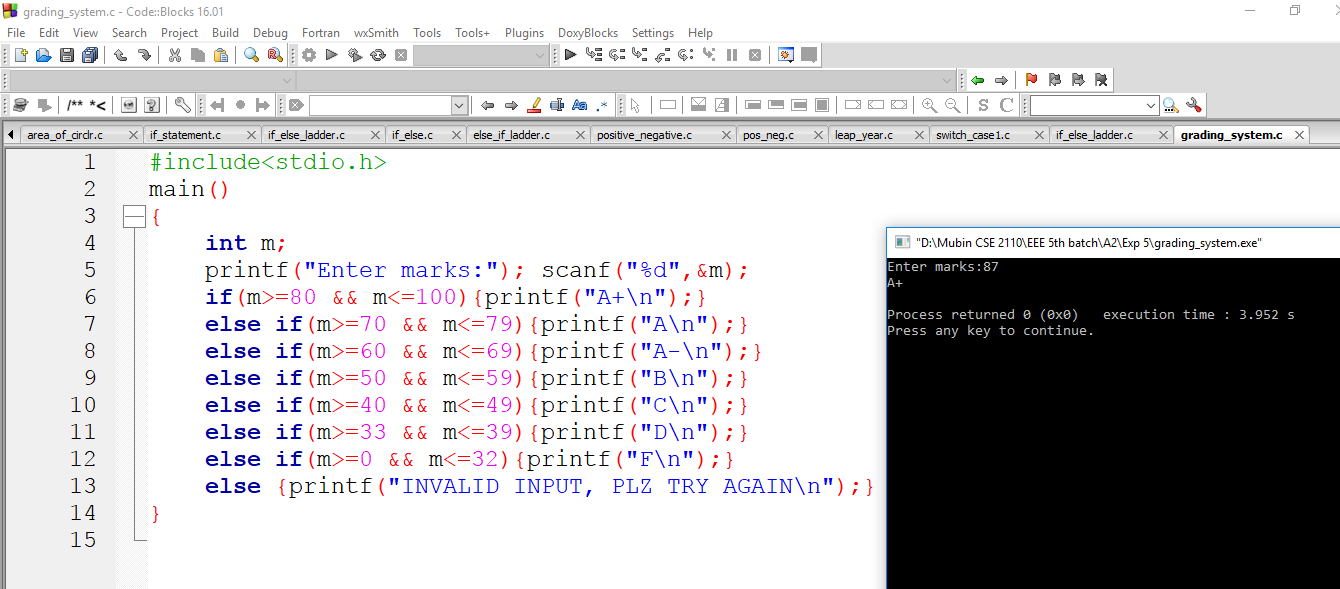
Task: Collapse the code block using the fold marker
Action: coord(134,216)
